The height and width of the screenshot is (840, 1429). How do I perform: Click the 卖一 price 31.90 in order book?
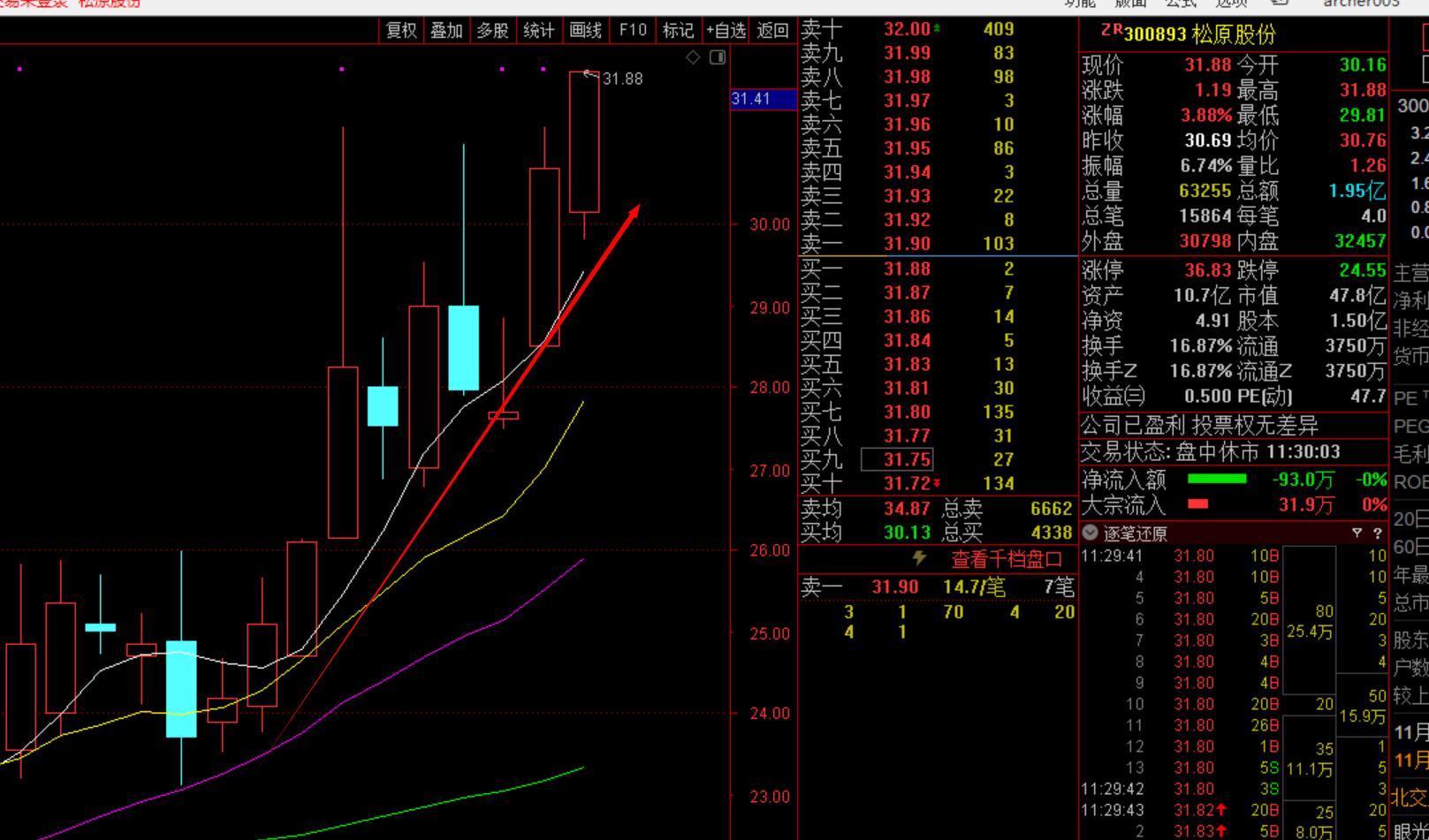coord(907,244)
